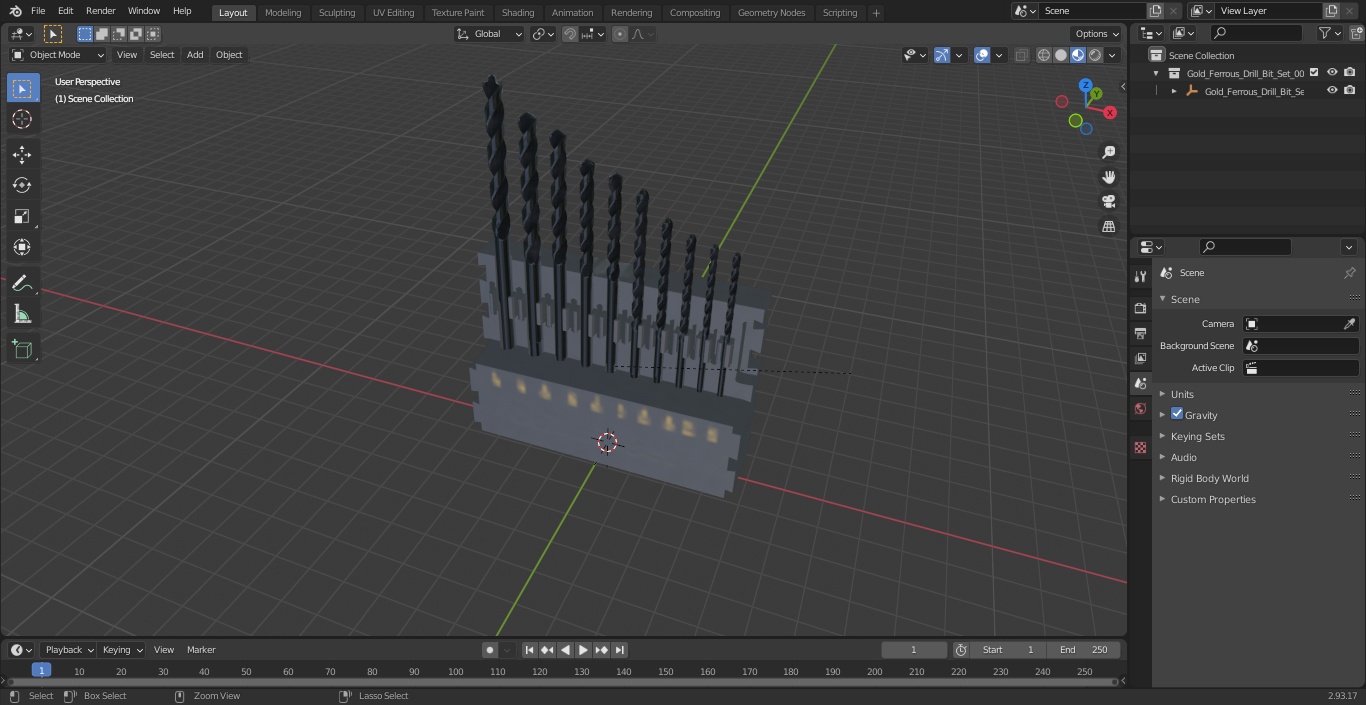Hide the Gold_Ferrous_Drill_Bit_Se object in viewport
This screenshot has width=1366, height=705.
tap(1332, 90)
